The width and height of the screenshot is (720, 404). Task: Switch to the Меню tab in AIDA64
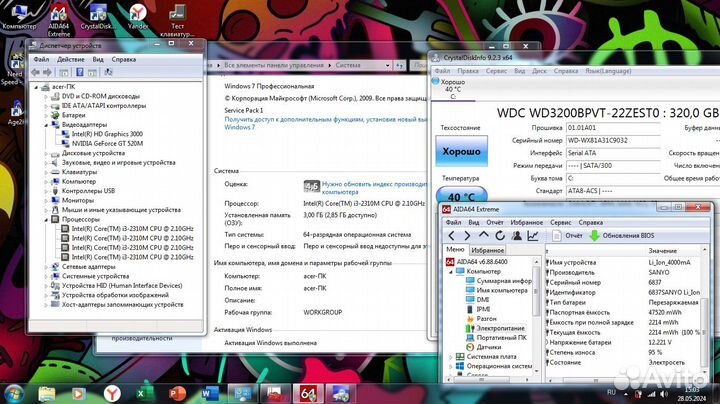(x=455, y=249)
